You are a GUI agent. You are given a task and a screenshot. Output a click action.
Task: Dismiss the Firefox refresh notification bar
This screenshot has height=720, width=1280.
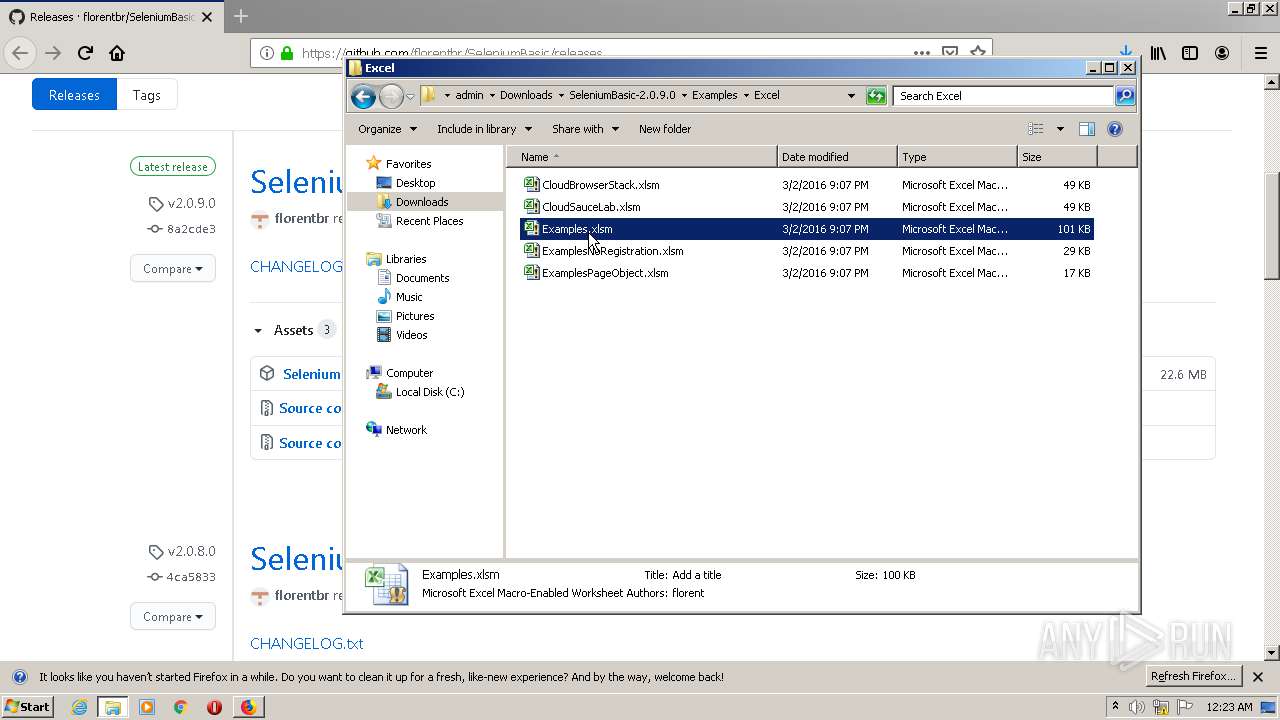tap(1258, 677)
